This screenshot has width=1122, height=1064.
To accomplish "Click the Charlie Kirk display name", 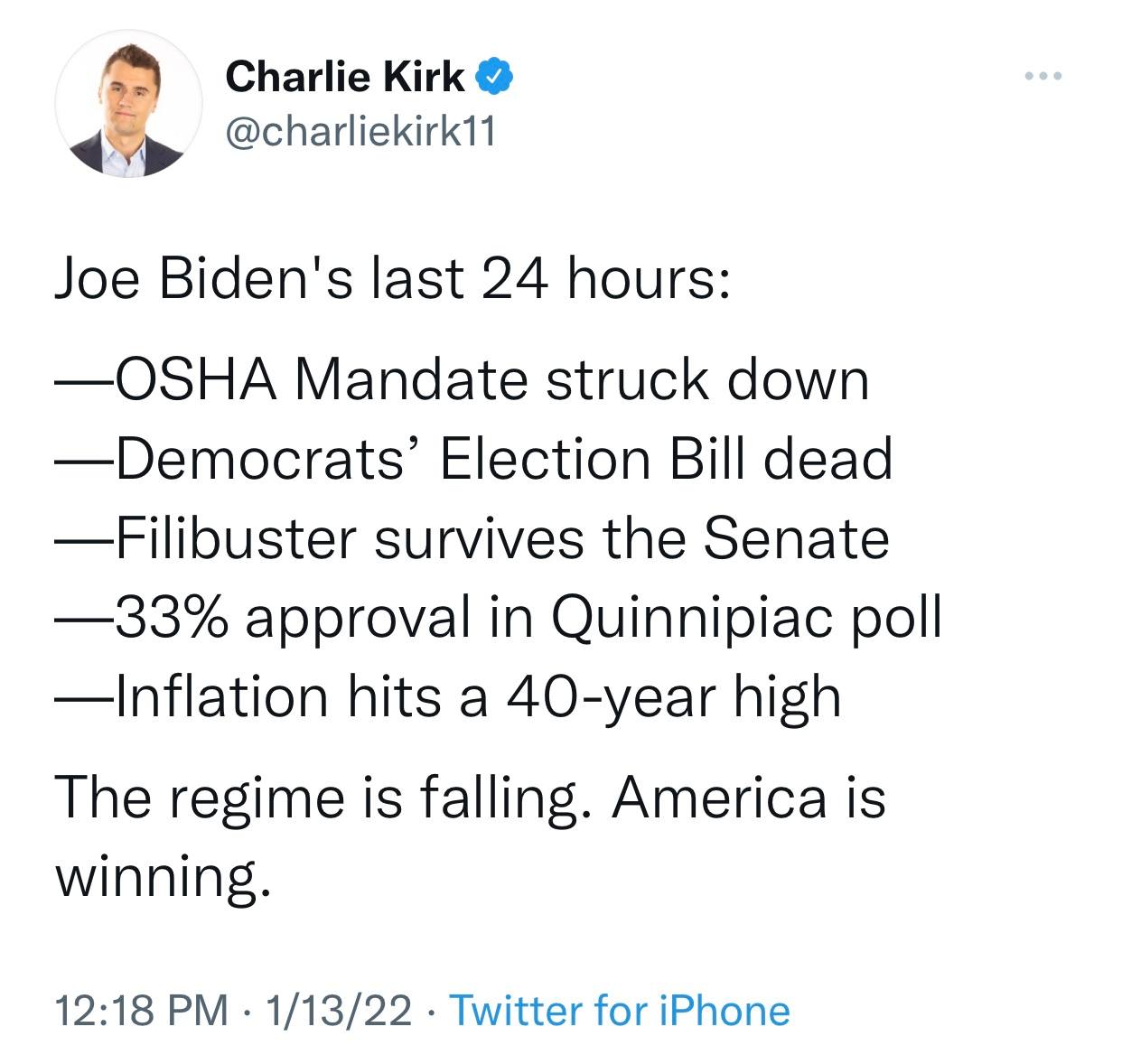I will pyautogui.click(x=344, y=77).
